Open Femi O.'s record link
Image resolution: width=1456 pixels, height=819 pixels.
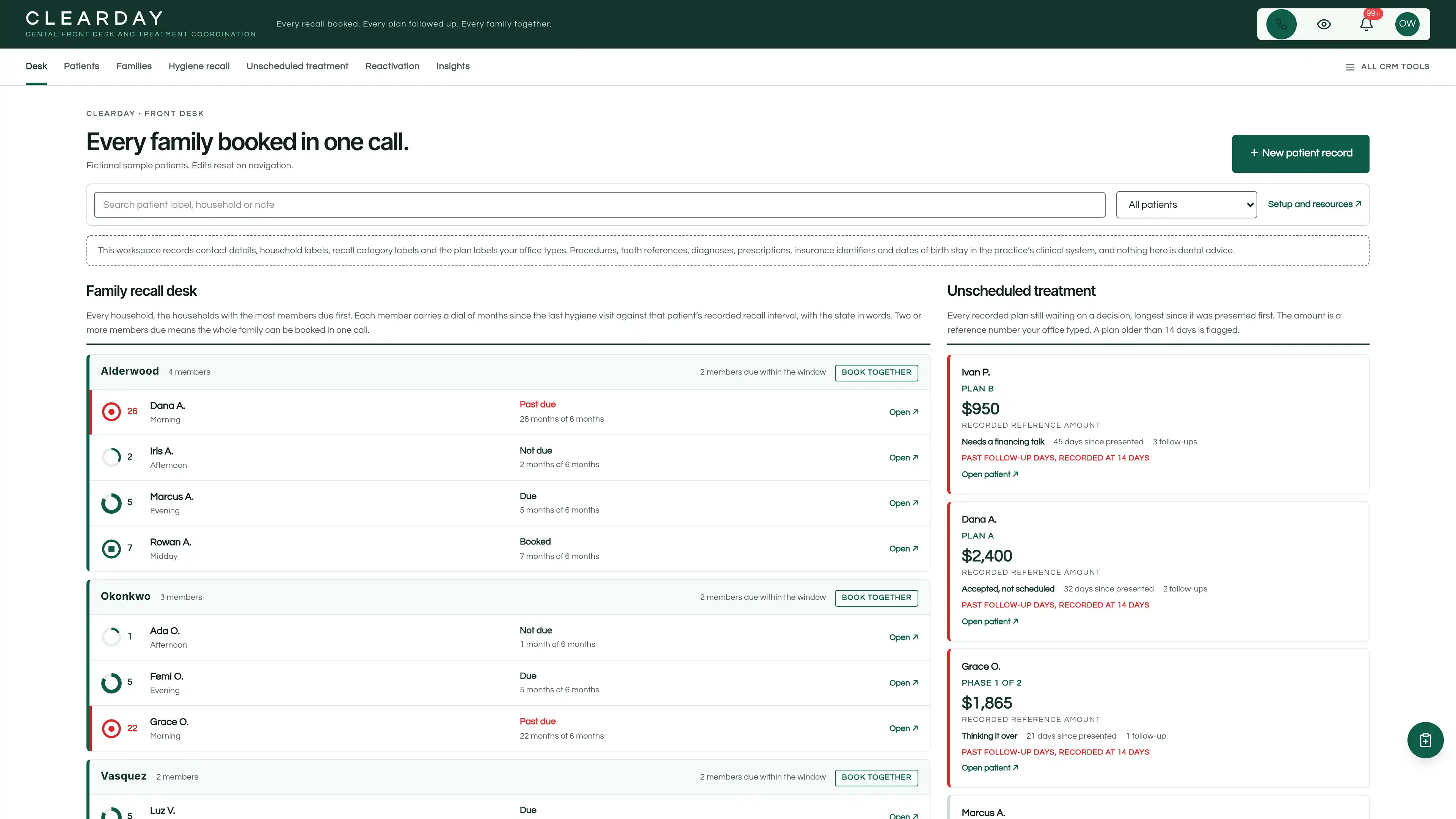click(903, 683)
